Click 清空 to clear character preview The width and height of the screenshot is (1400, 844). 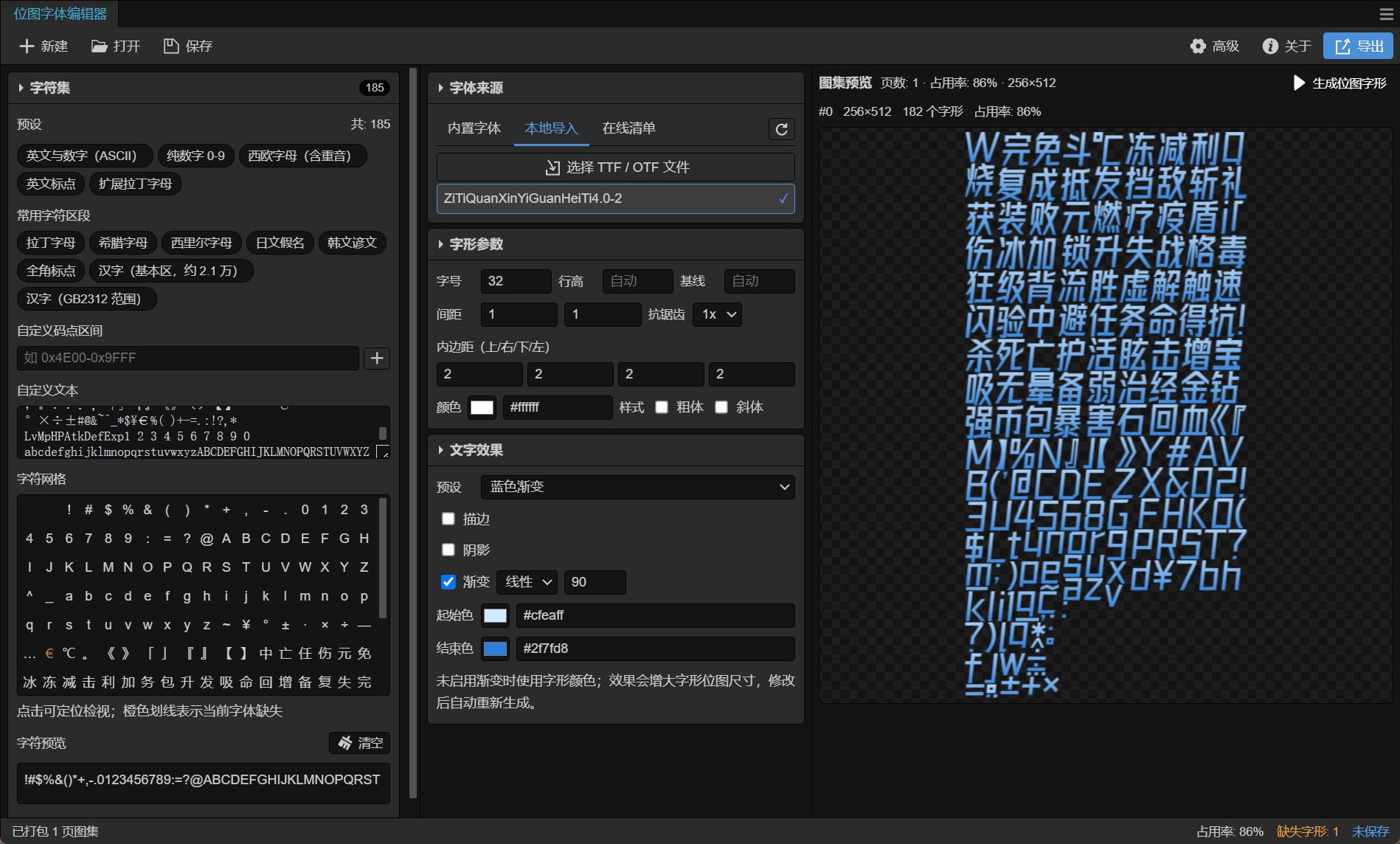[x=360, y=743]
